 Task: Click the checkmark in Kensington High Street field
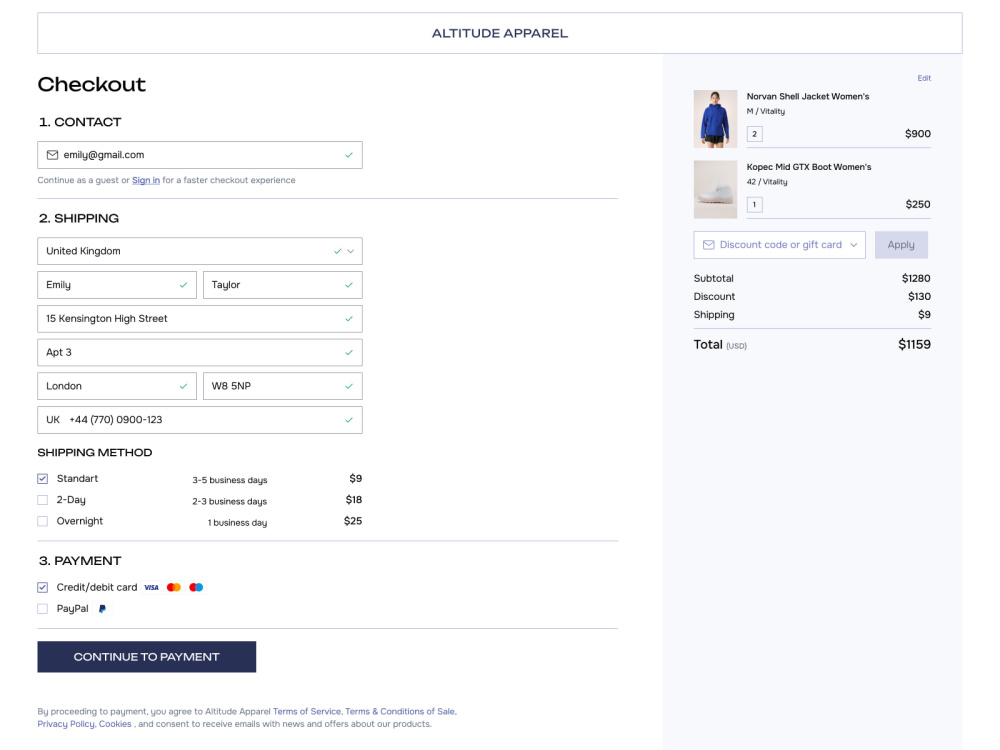[x=349, y=319]
